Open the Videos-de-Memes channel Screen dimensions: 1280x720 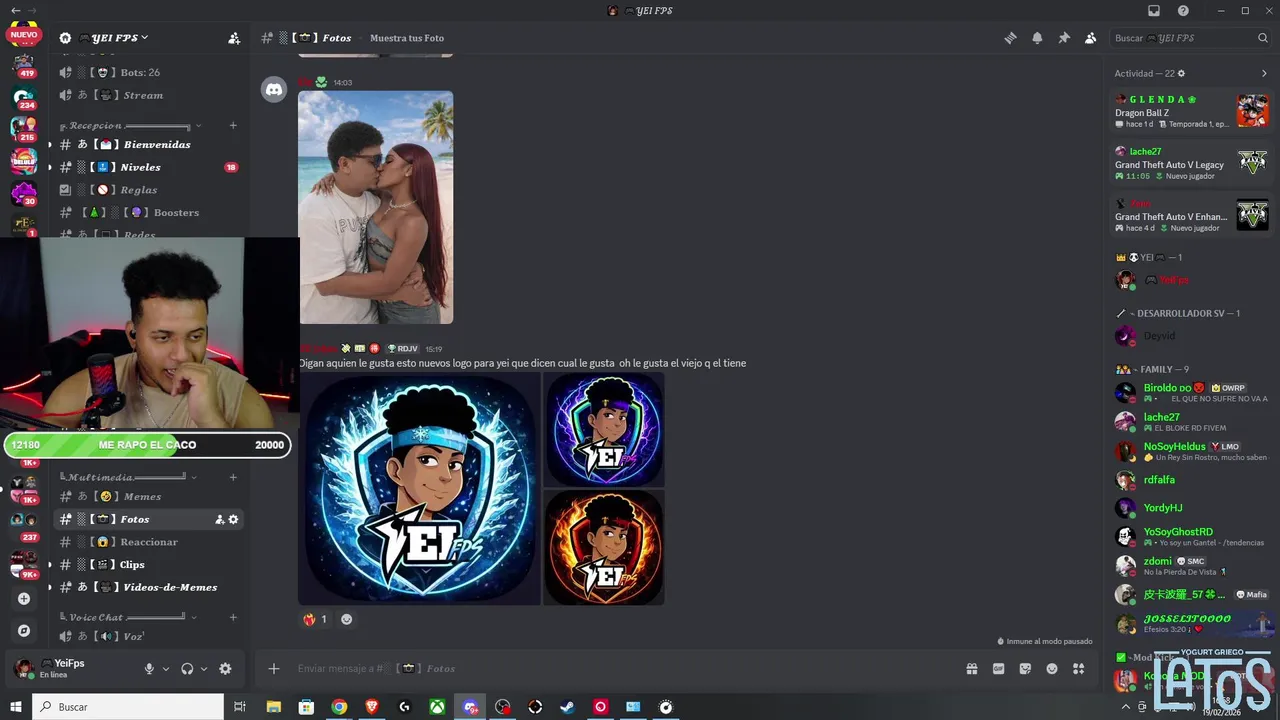tap(150, 587)
